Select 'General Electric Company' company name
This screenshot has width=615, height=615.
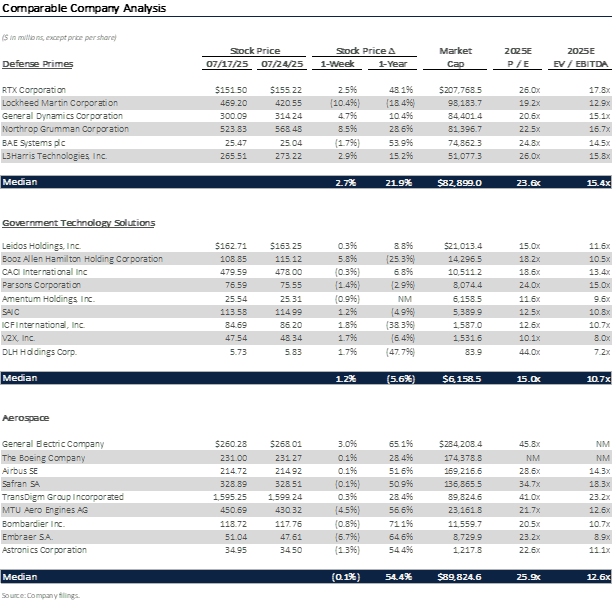(53, 444)
